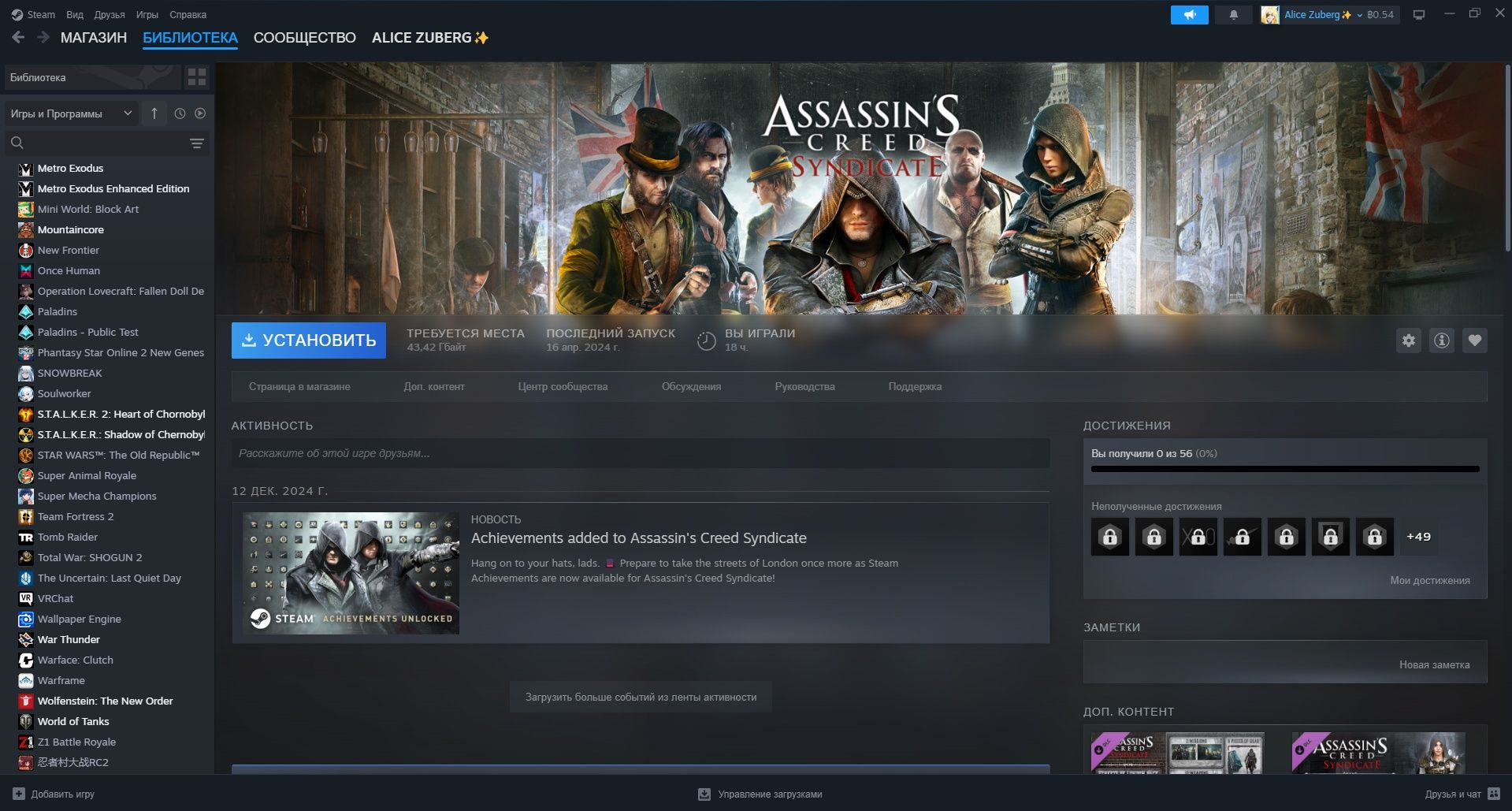1512x811 pixels.
Task: Create a Новая заметка
Action: point(1434,665)
